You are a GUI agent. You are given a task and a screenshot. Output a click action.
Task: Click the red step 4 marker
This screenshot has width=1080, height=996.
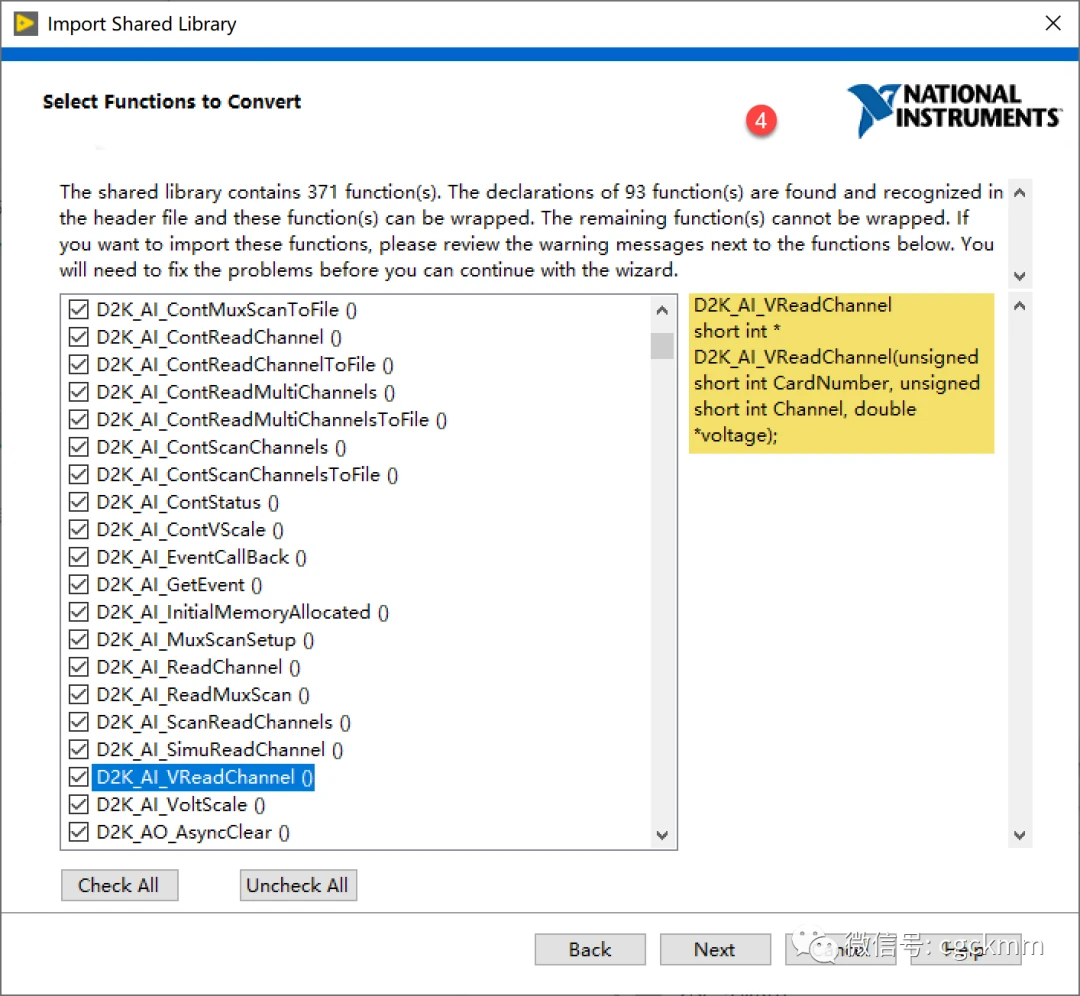coord(761,121)
